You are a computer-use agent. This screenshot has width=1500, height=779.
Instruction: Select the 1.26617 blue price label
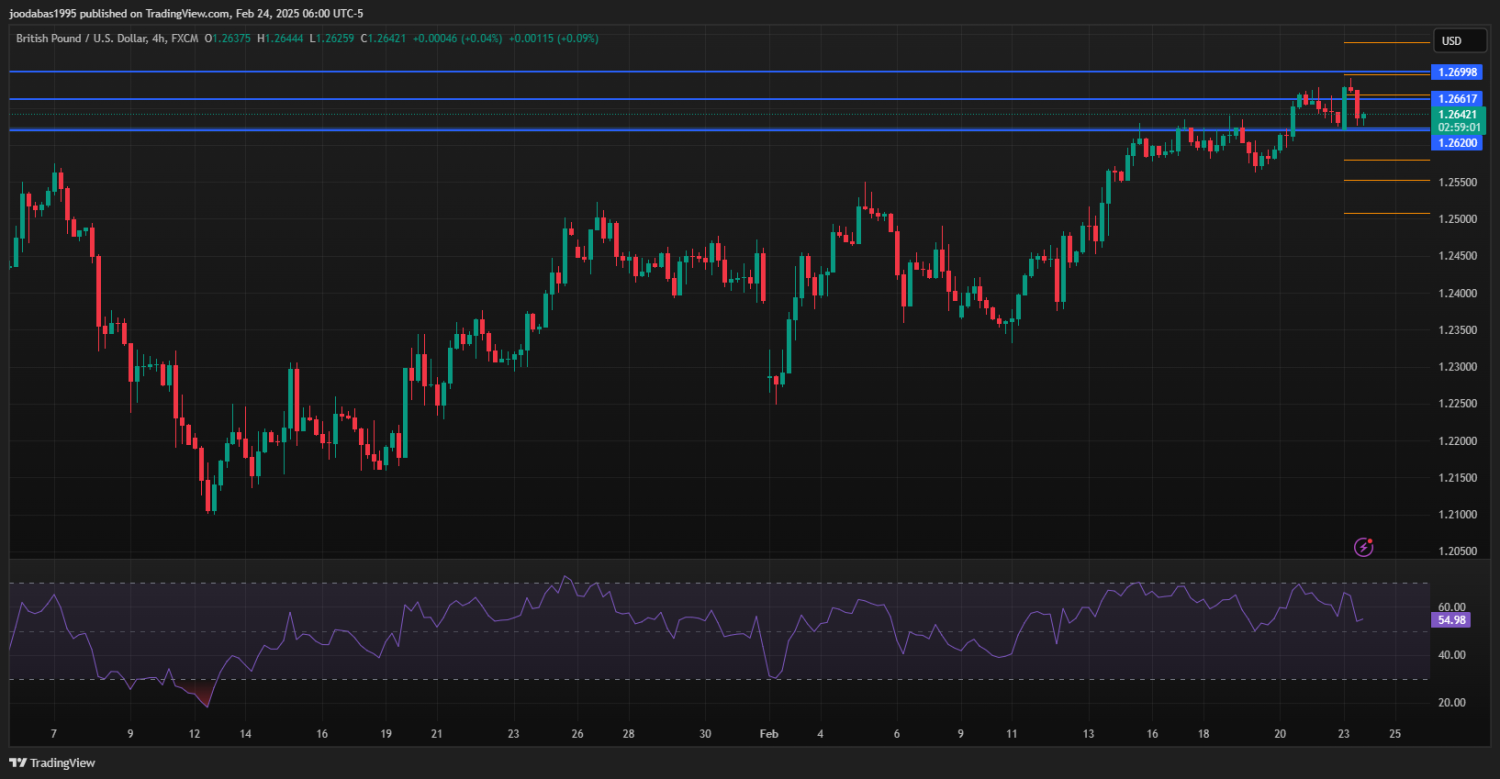pyautogui.click(x=1456, y=99)
